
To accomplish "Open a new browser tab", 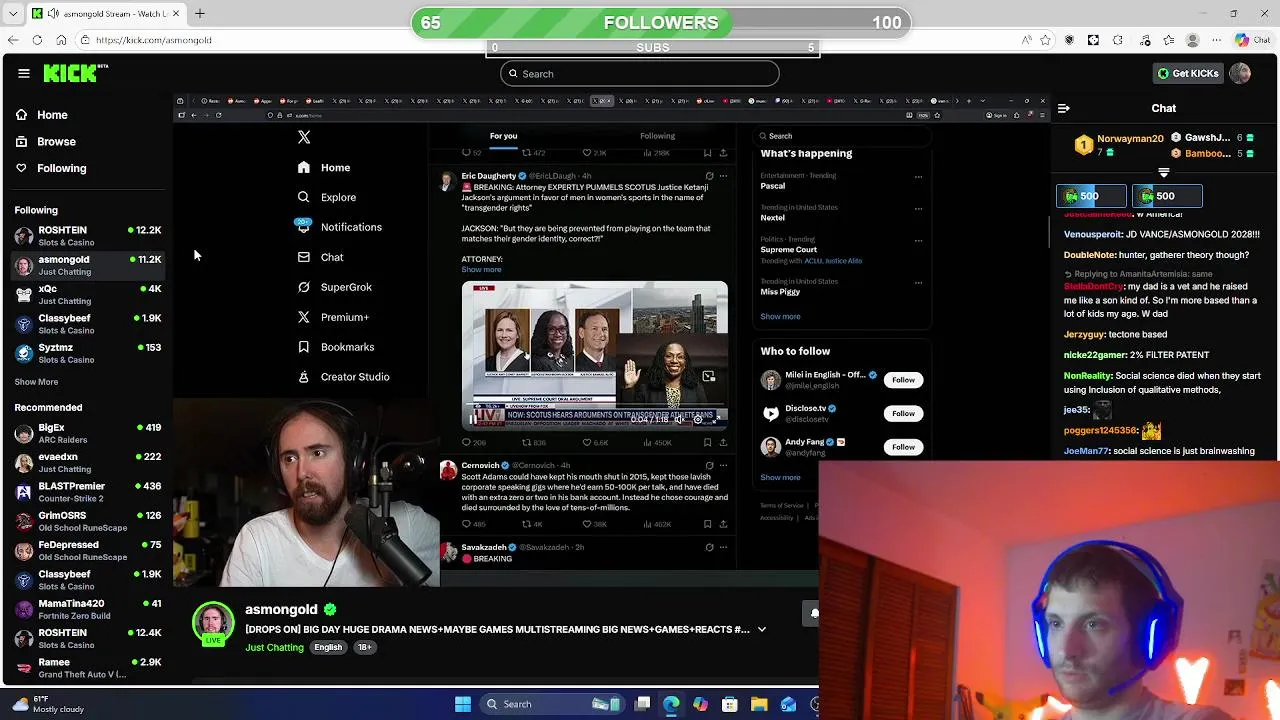I will [x=199, y=14].
